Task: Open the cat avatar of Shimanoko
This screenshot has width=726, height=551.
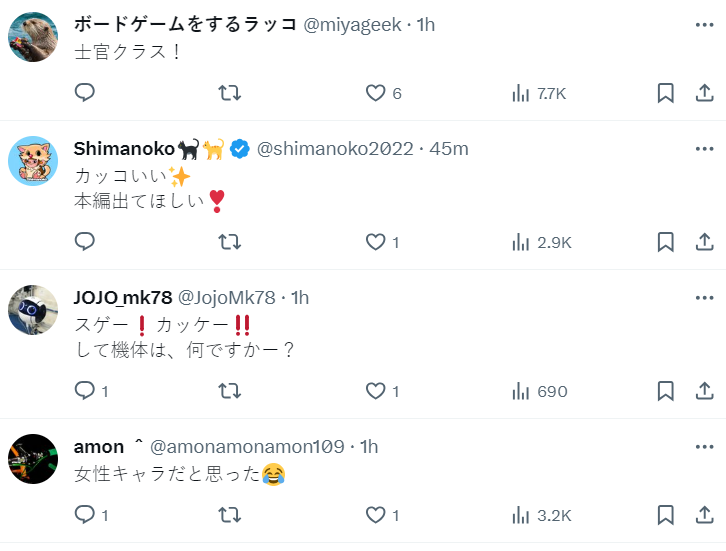Action: click(x=33, y=161)
